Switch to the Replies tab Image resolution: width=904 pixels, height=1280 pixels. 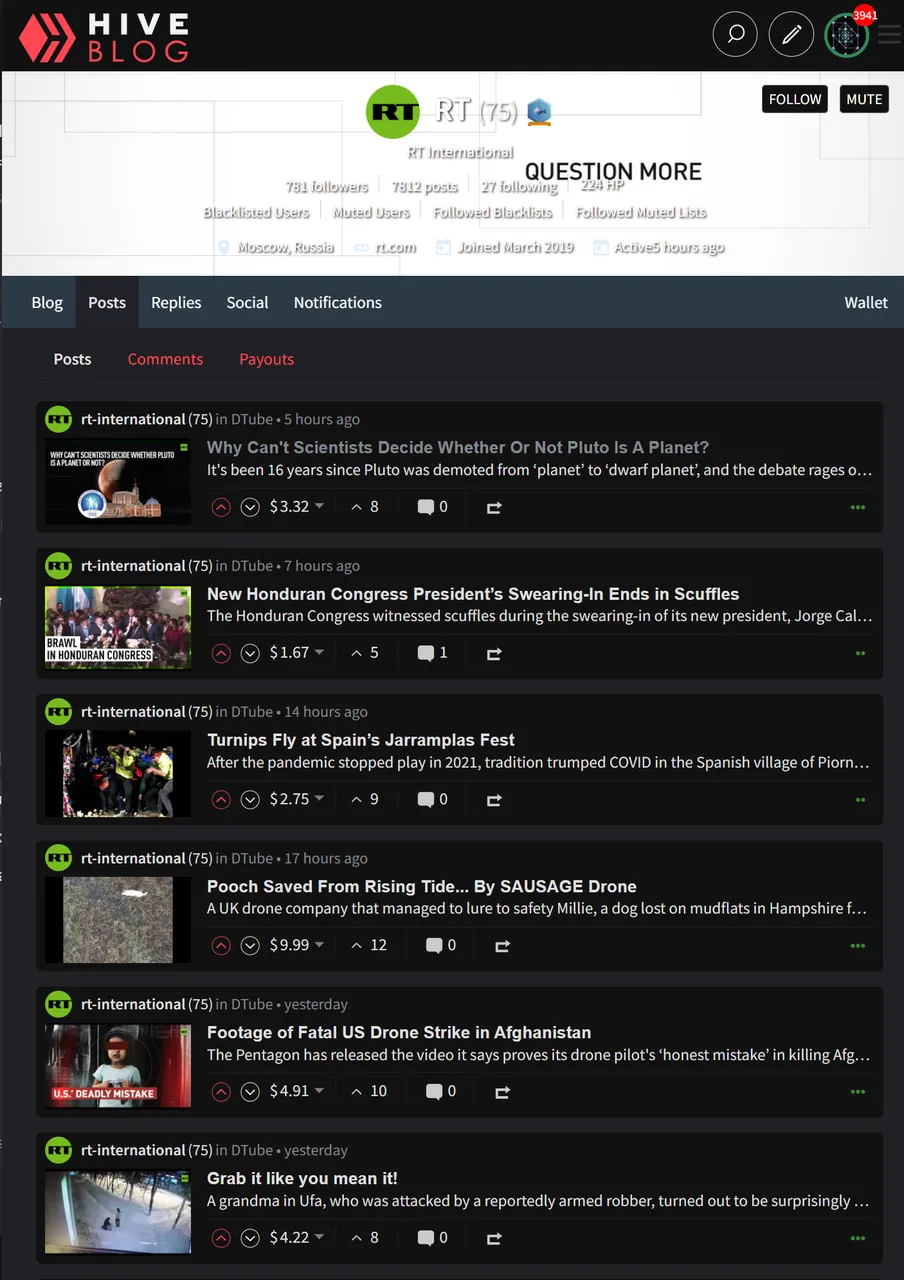tap(176, 302)
